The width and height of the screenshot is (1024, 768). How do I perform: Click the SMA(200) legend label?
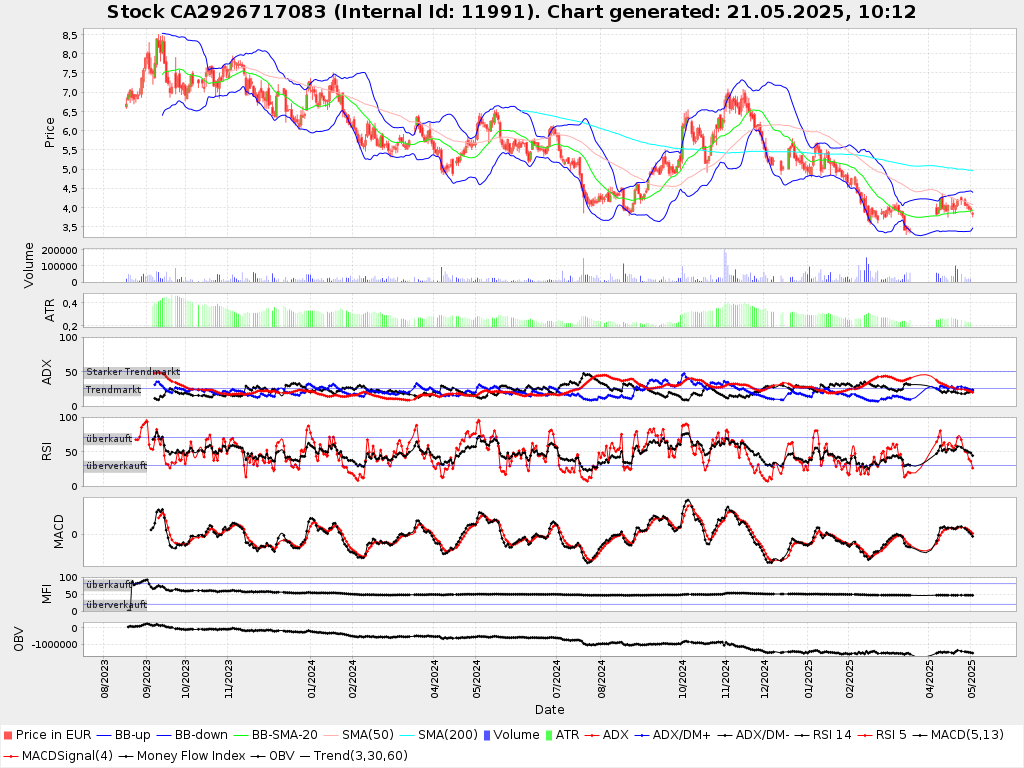pos(448,735)
